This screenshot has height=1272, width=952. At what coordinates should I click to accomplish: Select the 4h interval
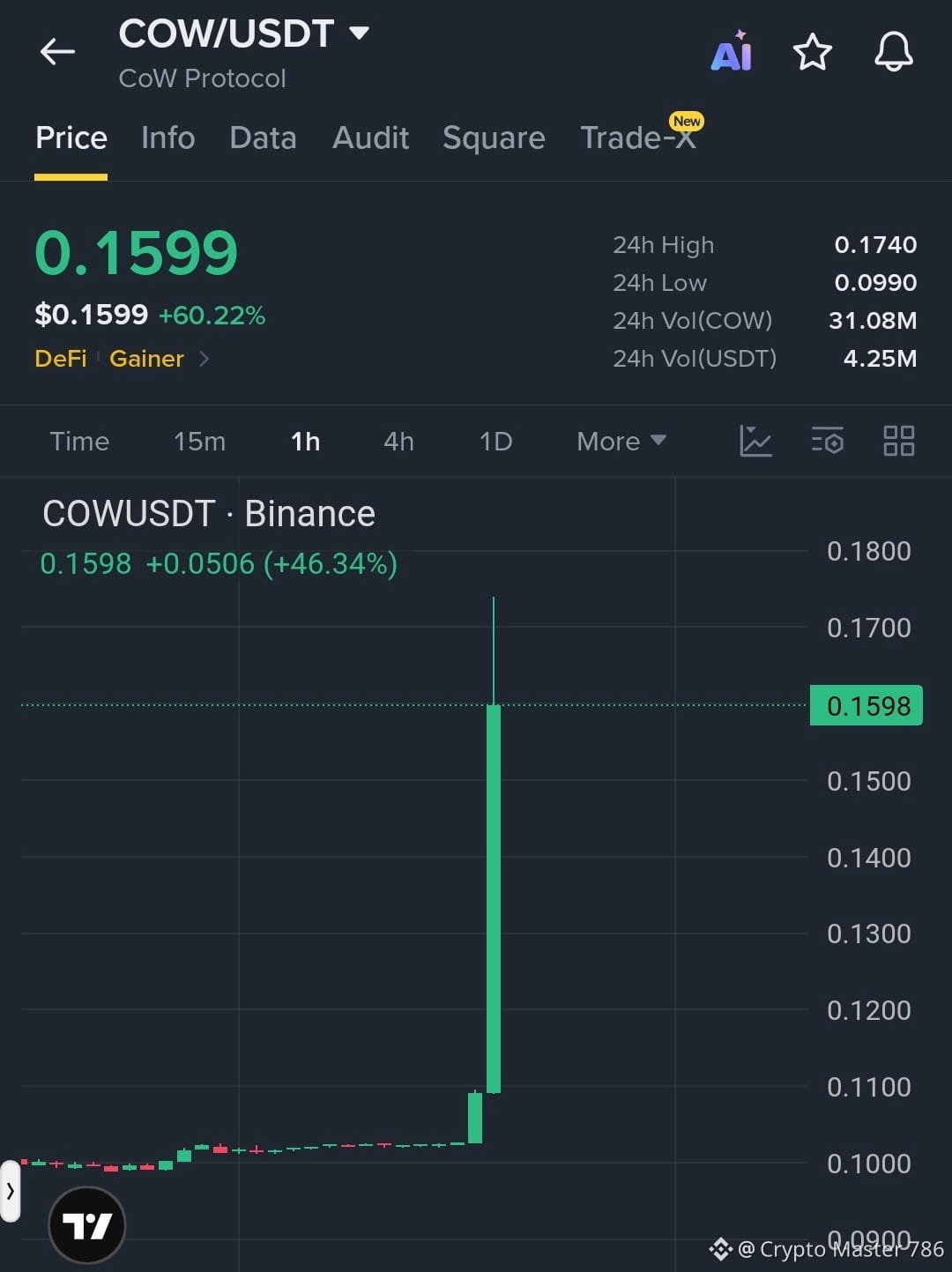(x=398, y=441)
